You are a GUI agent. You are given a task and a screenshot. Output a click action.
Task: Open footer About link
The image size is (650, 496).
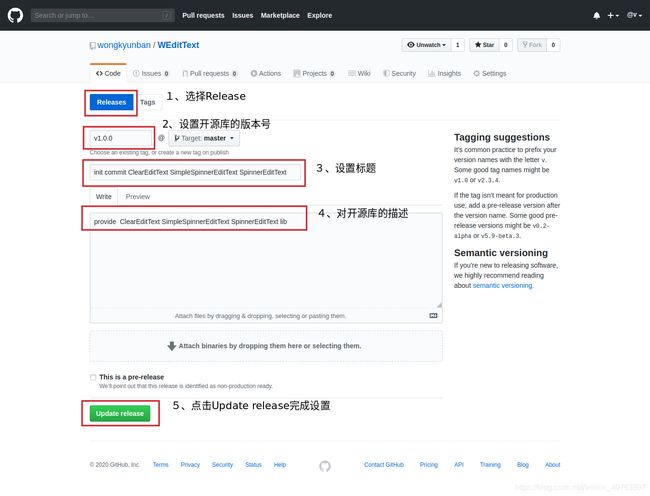(553, 465)
